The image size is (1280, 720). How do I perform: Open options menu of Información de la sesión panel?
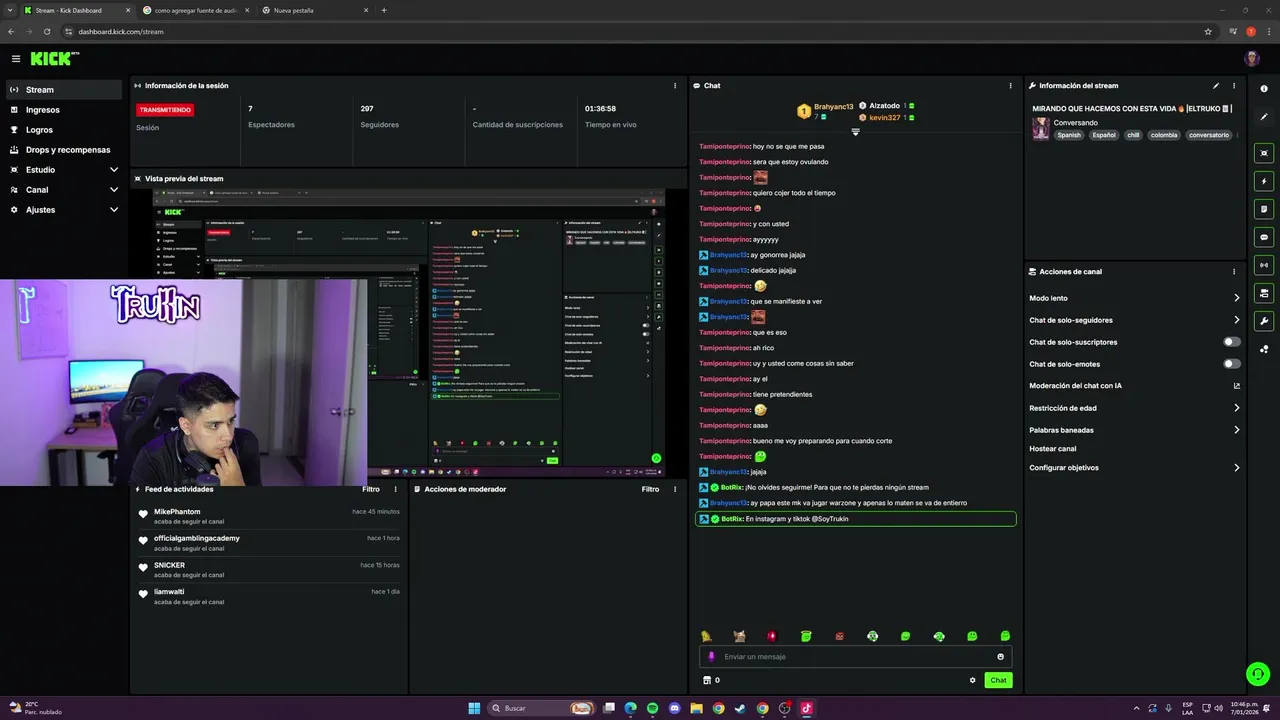(x=675, y=86)
